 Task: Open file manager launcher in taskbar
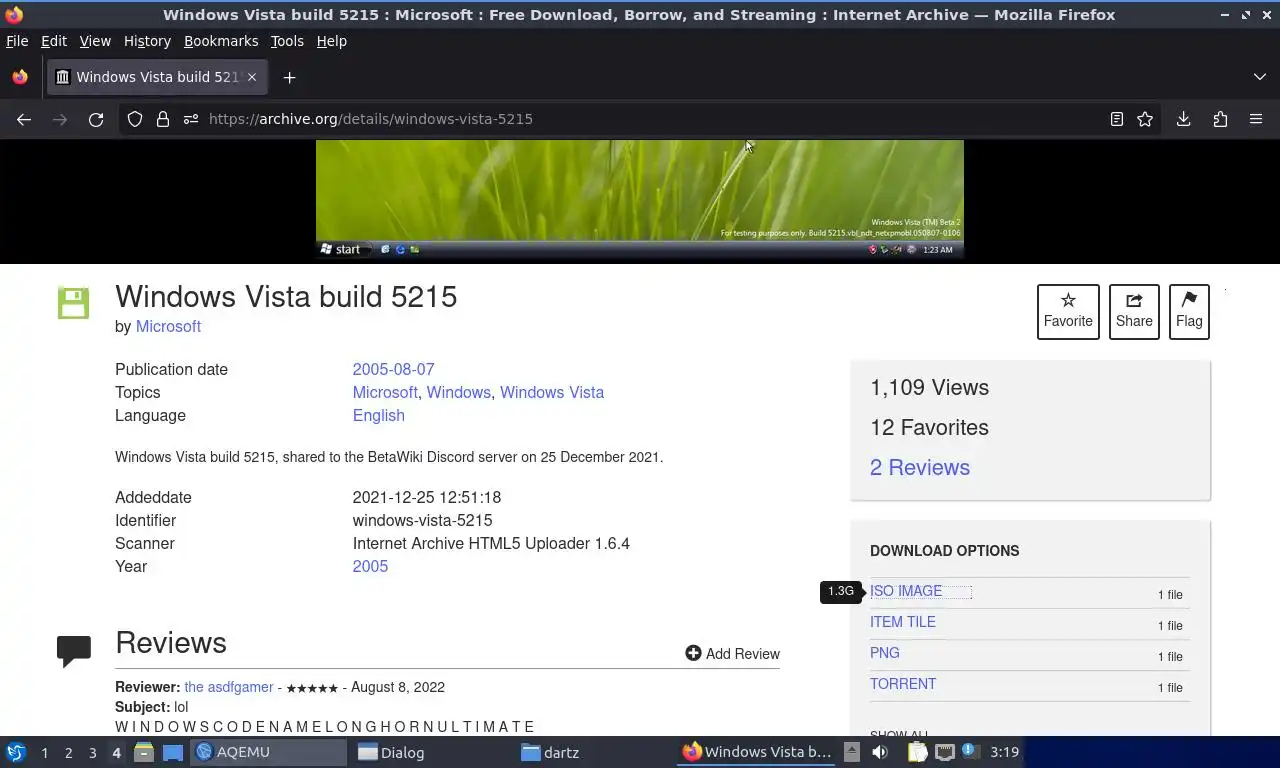pos(144,752)
